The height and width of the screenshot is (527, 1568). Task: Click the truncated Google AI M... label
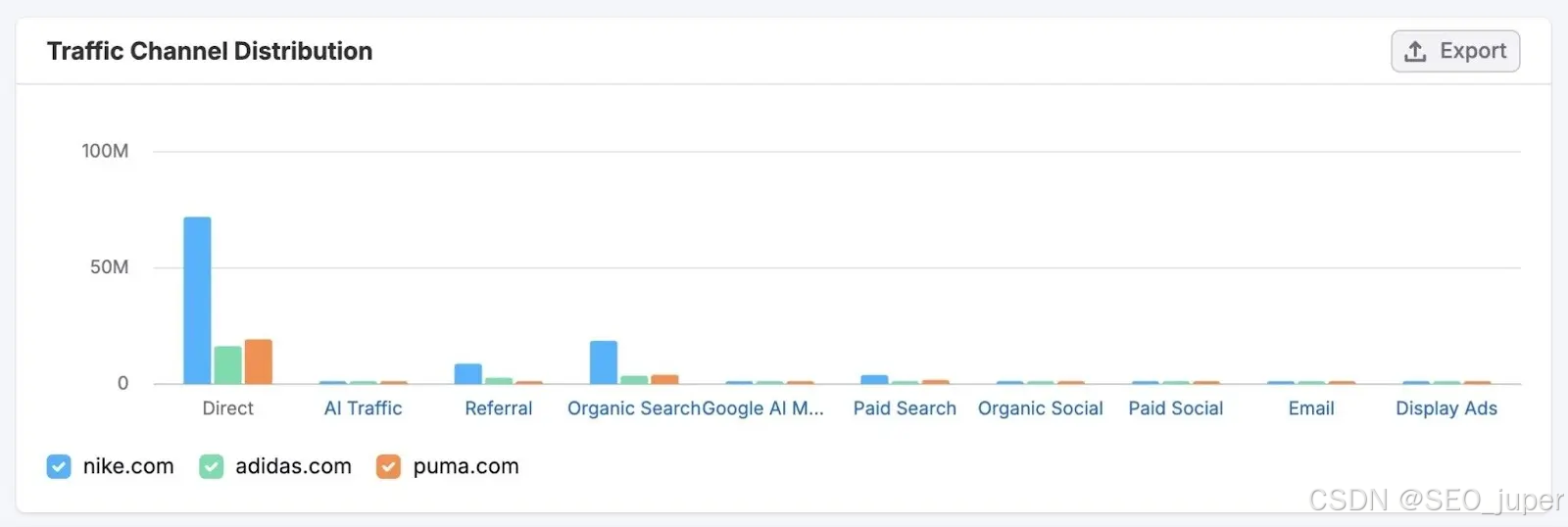click(x=763, y=408)
